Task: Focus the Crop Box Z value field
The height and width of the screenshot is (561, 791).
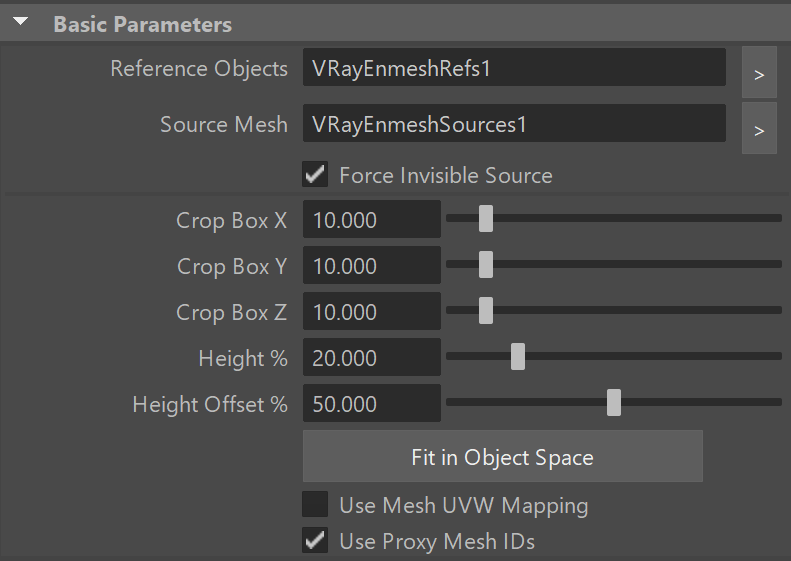Action: click(372, 311)
